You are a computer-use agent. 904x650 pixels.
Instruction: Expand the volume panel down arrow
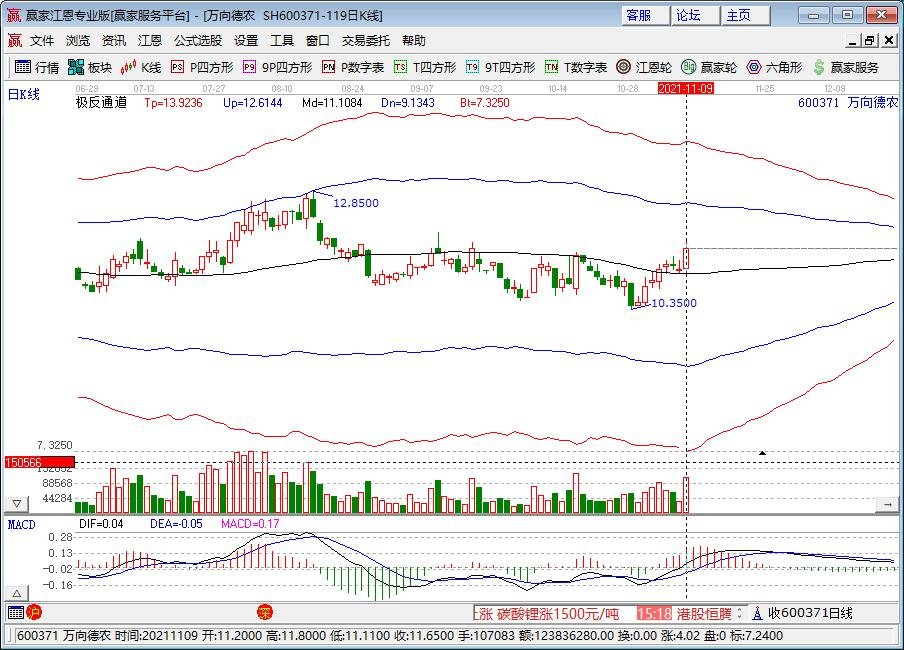(16, 503)
